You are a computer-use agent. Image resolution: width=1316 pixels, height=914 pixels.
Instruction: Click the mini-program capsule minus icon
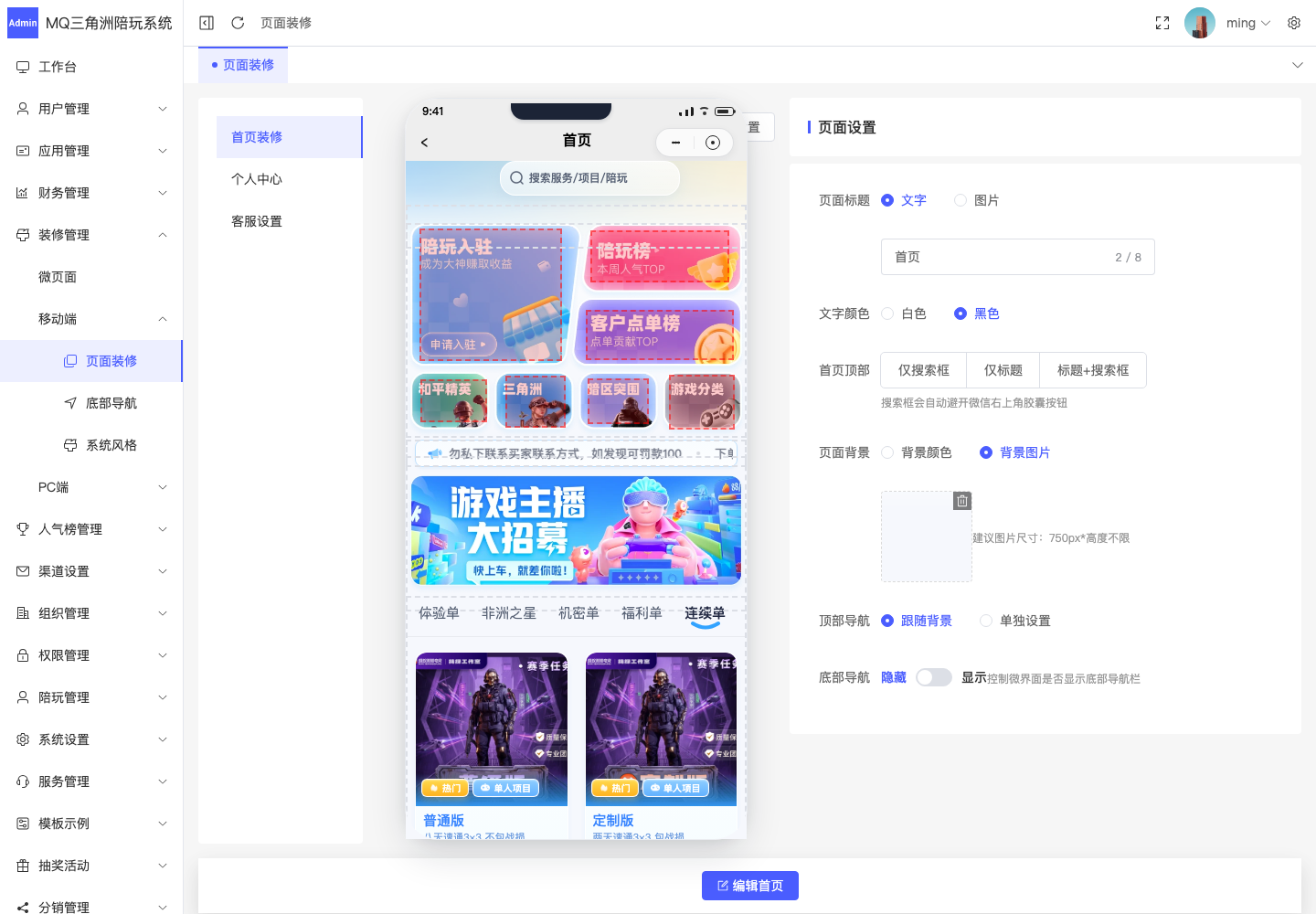[675, 143]
